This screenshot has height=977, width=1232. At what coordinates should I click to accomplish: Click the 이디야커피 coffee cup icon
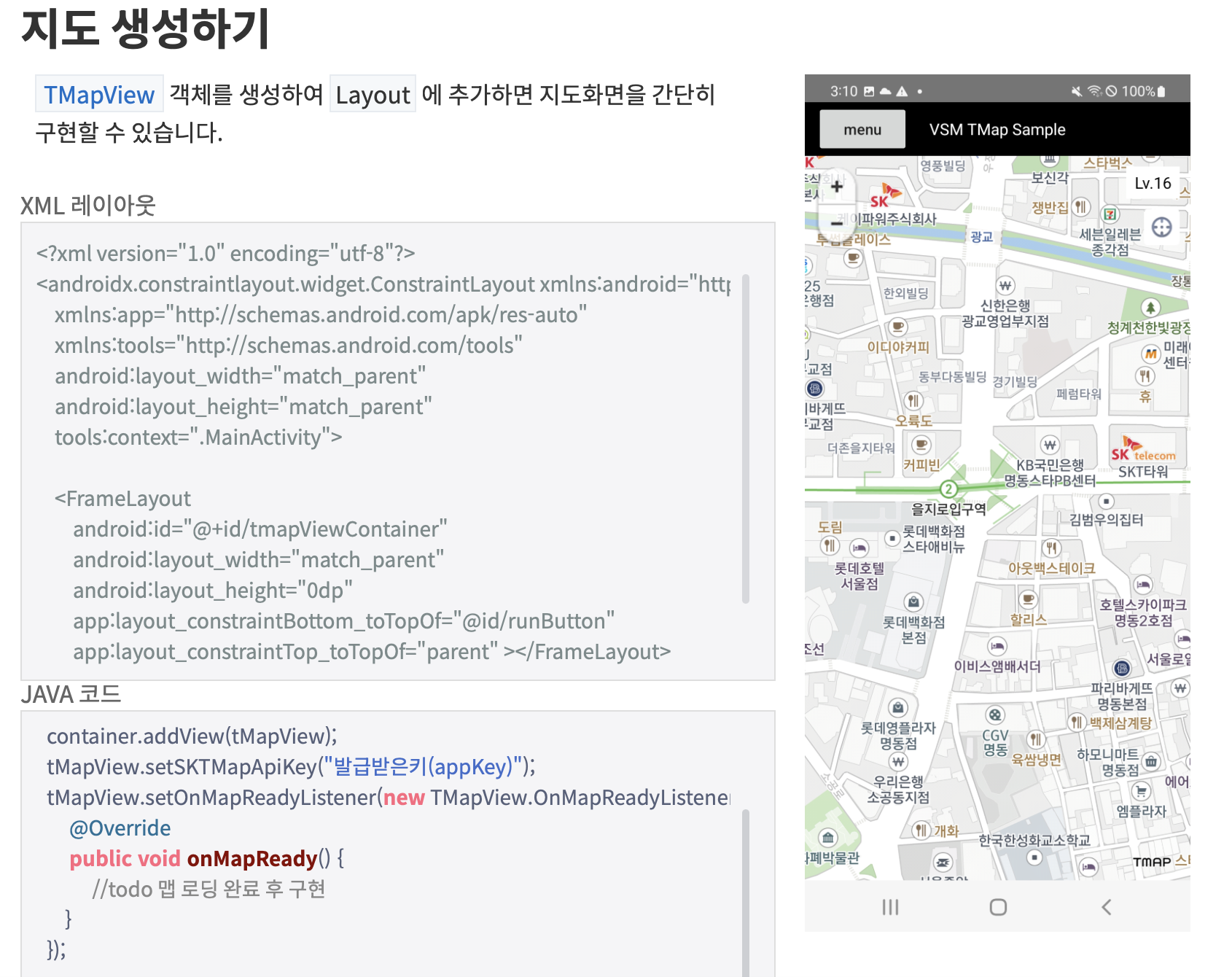click(x=898, y=327)
